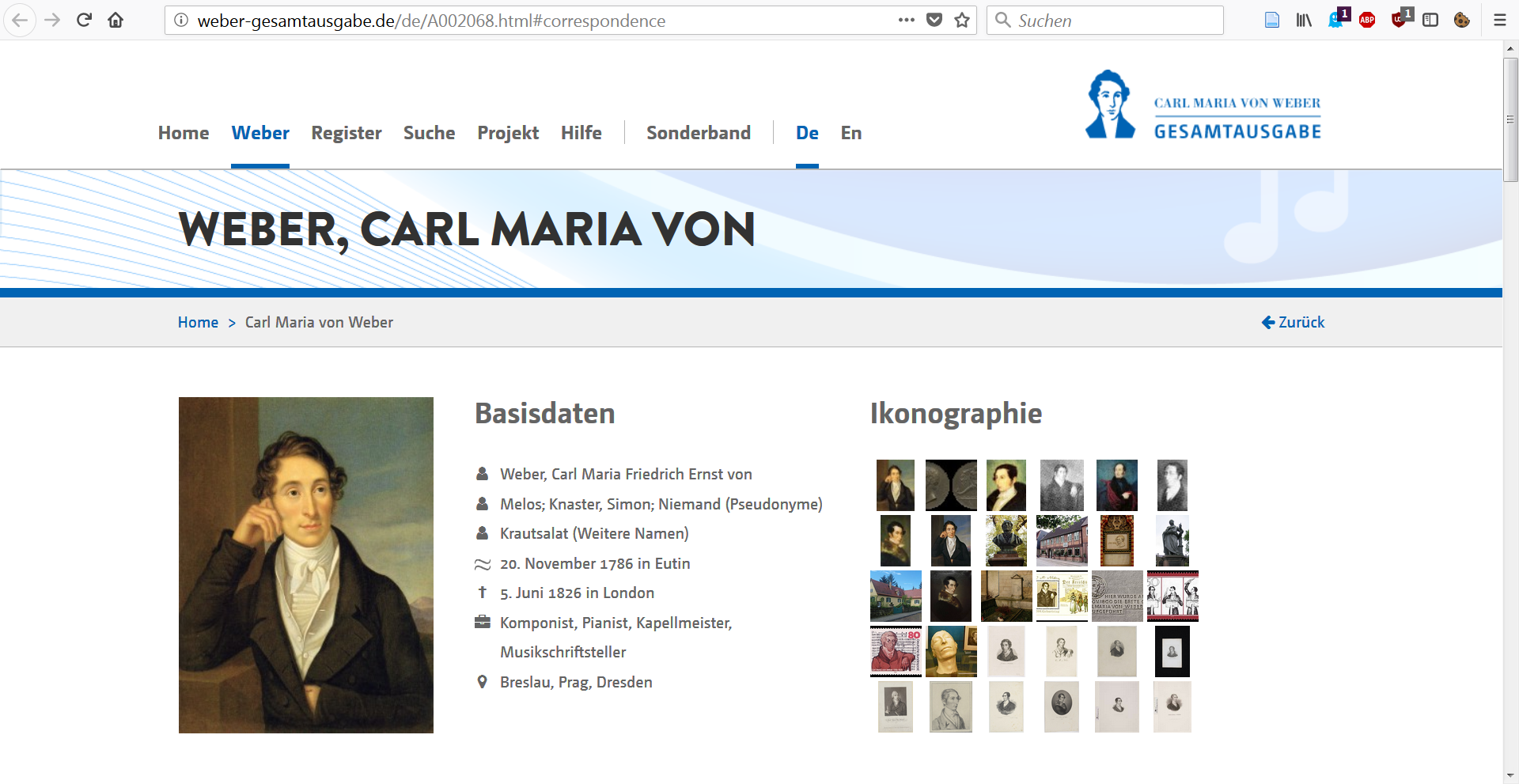Image resolution: width=1519 pixels, height=784 pixels.
Task: Select the Weber navigation item
Action: [260, 133]
